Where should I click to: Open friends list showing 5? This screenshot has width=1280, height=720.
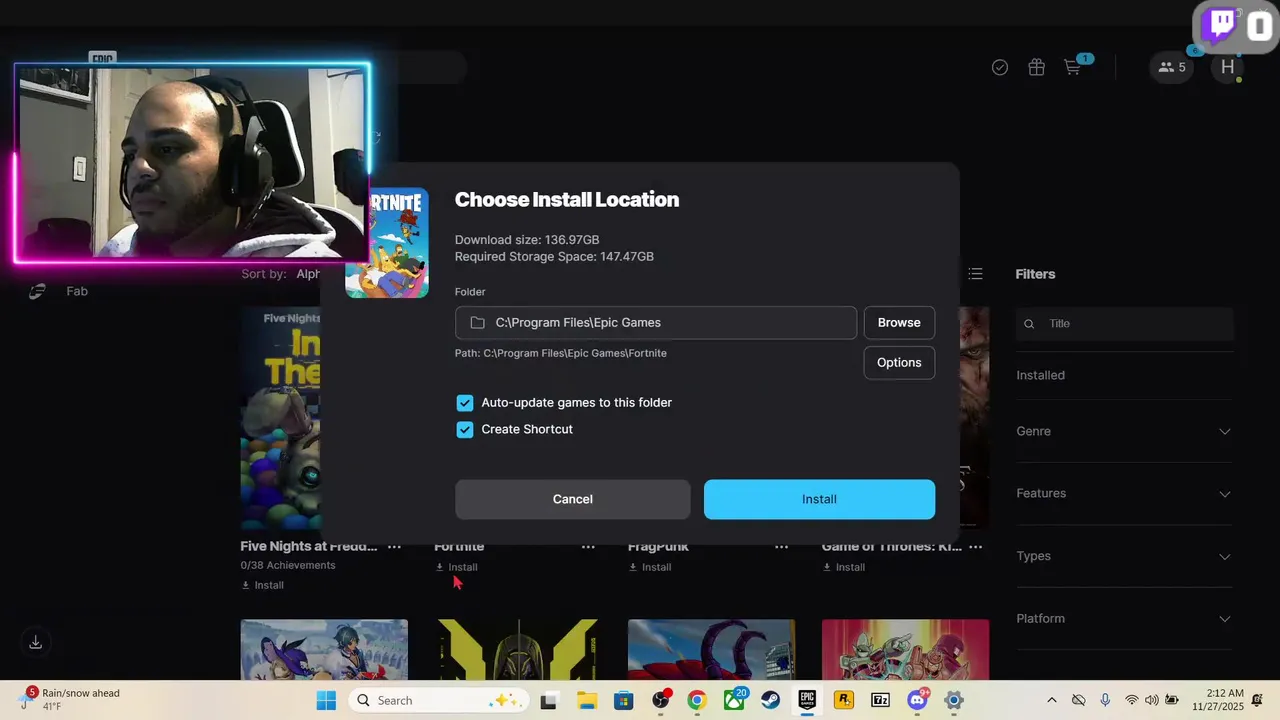click(x=1171, y=67)
